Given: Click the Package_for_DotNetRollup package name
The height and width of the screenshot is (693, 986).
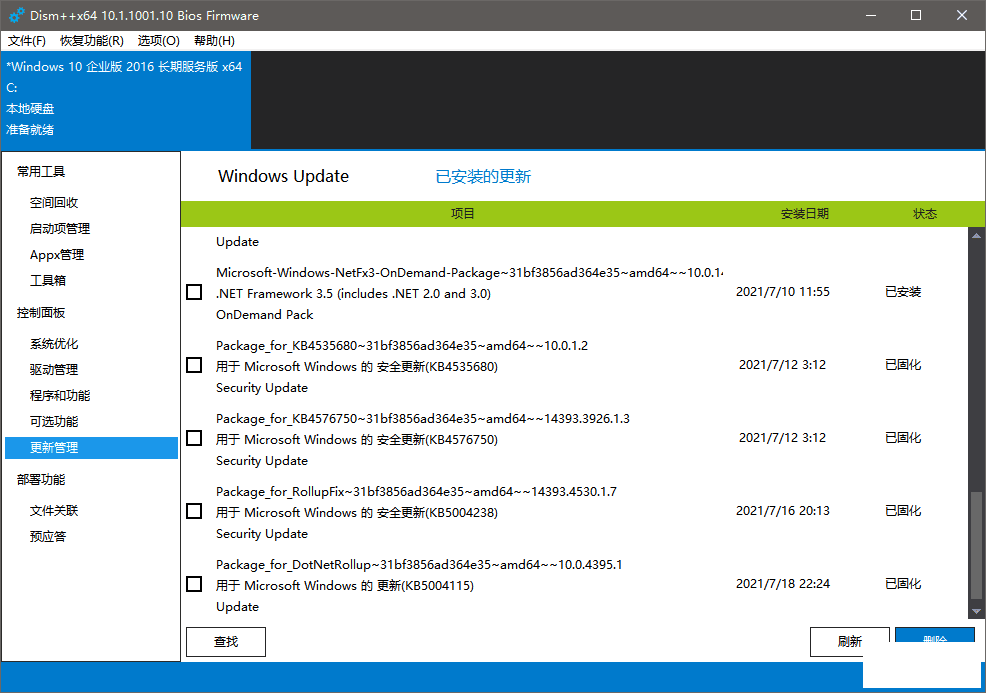Looking at the screenshot, I should pos(419,565).
